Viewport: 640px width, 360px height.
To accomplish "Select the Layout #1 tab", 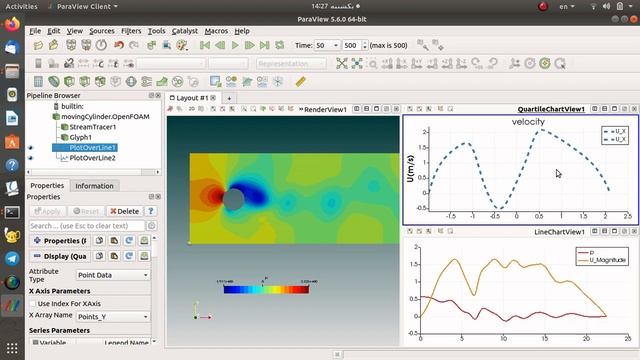I will coord(193,98).
